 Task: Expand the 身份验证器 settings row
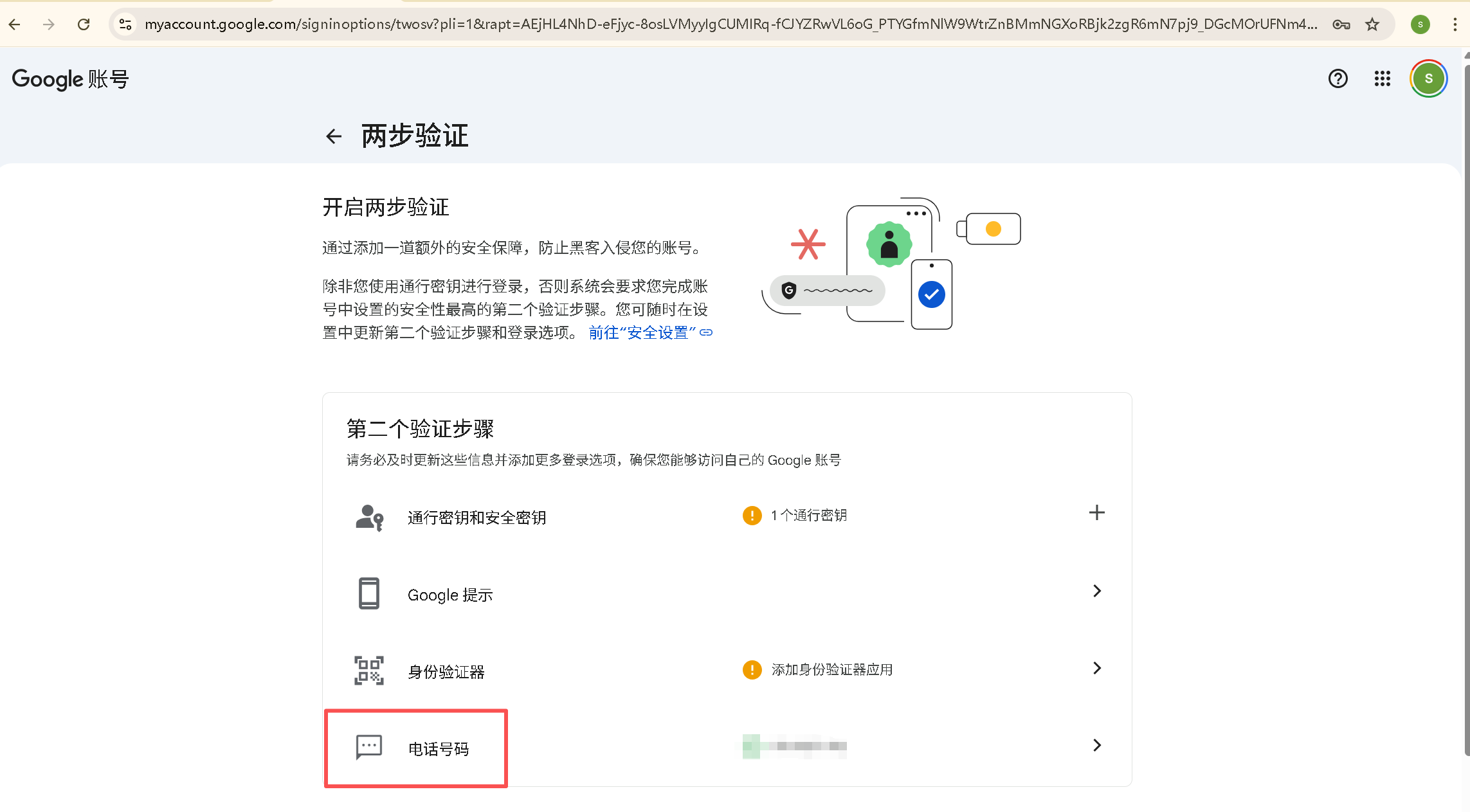[1097, 668]
